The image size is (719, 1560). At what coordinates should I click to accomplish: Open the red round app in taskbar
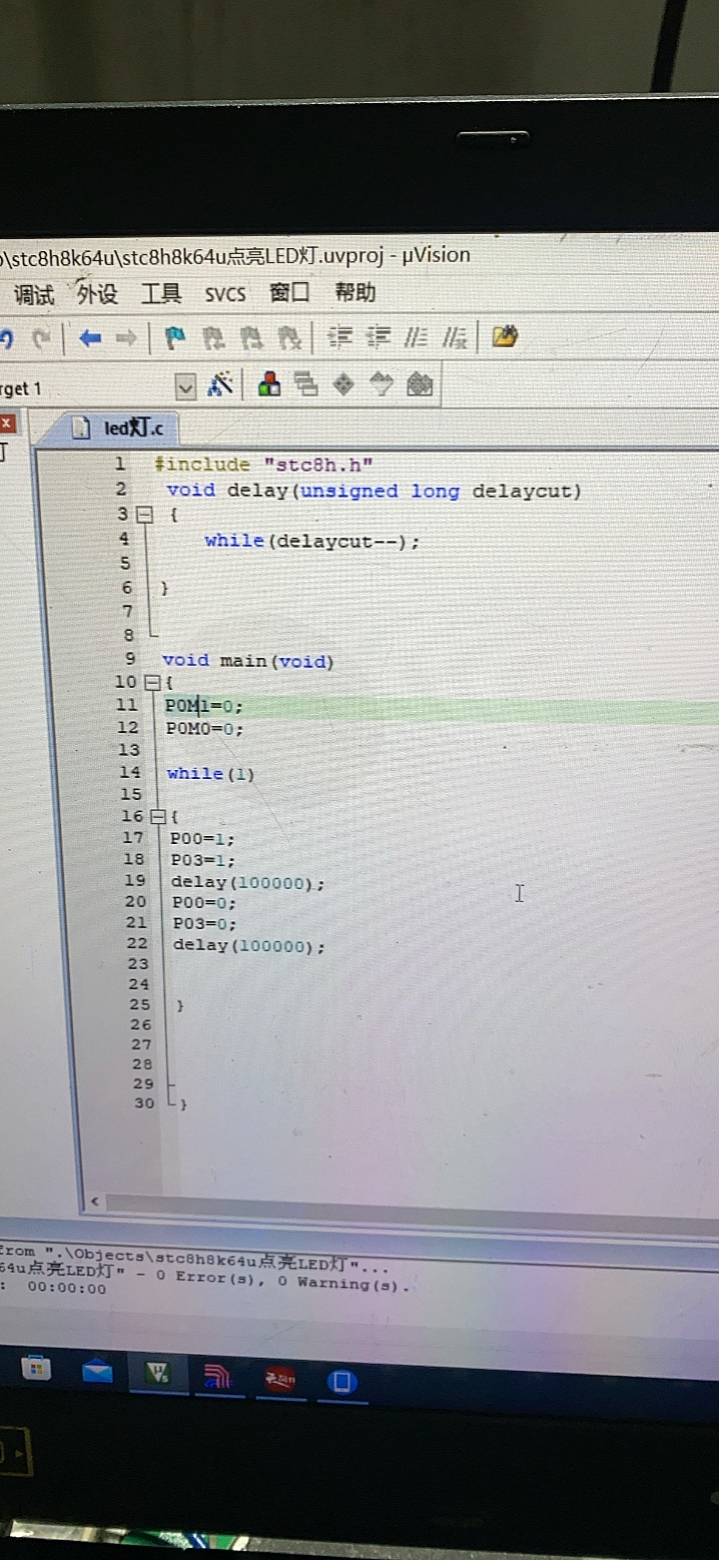280,1380
